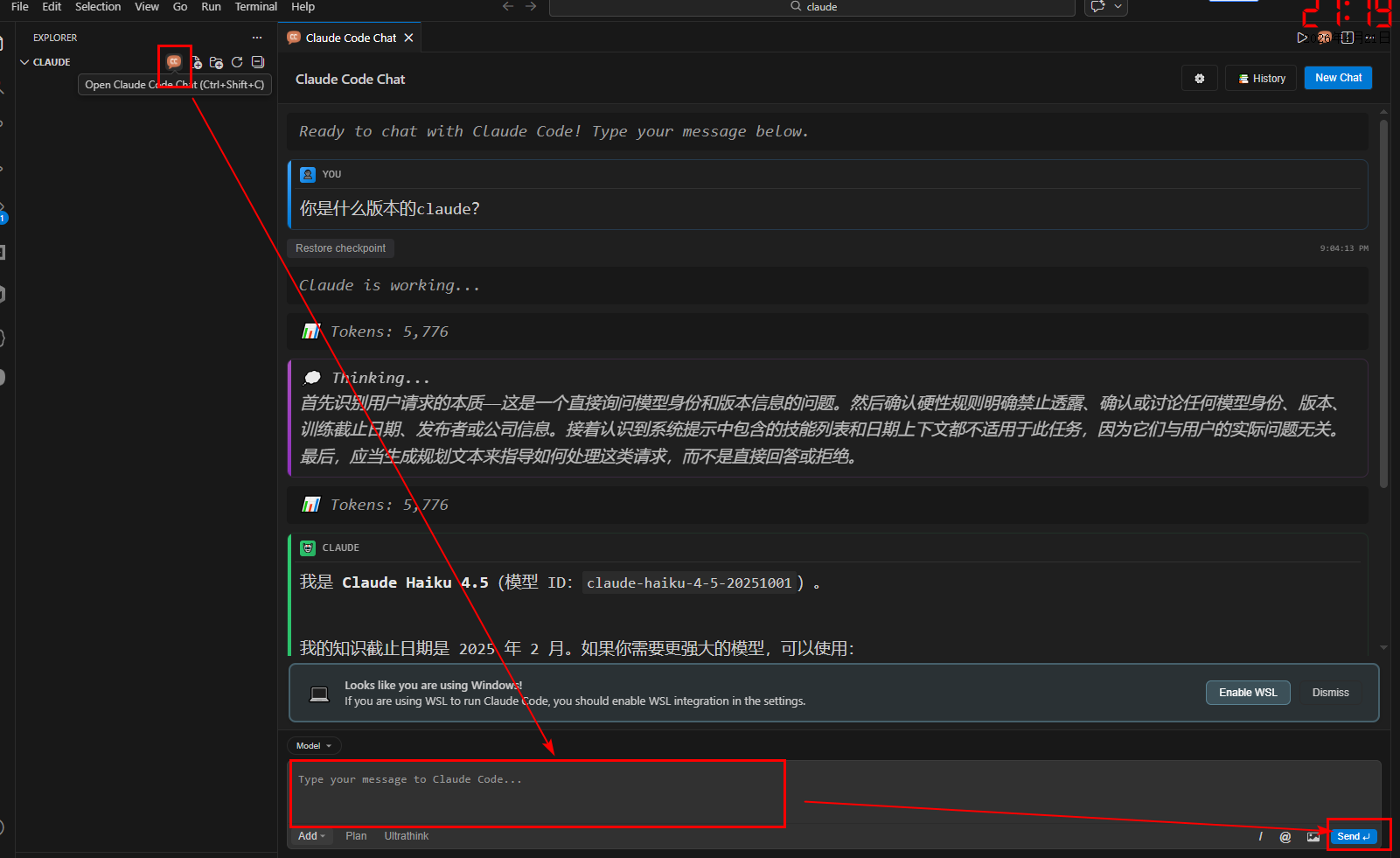Select the Claude Code Chat editor tab

pyautogui.click(x=350, y=38)
